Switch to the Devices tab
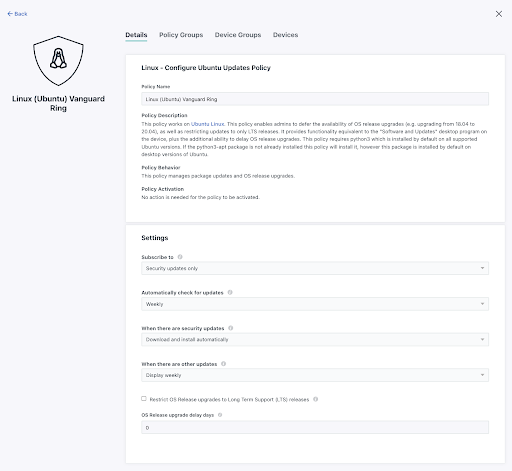The height and width of the screenshot is (471, 512). pos(285,35)
